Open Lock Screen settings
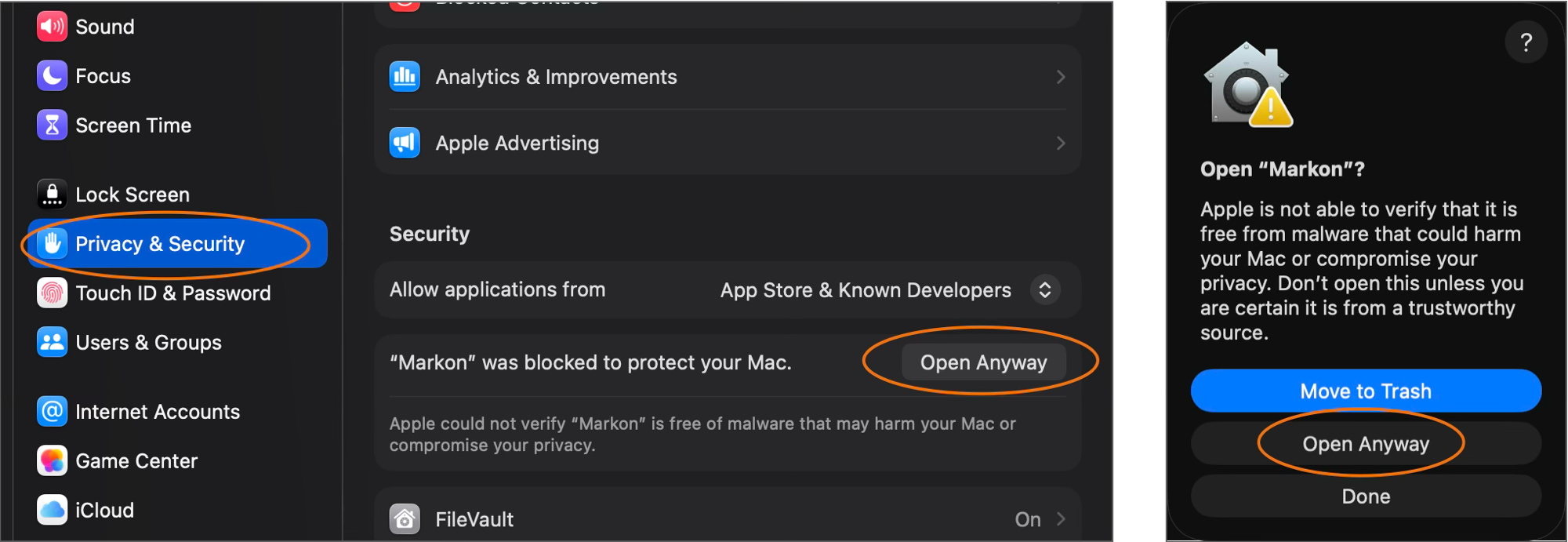The width and height of the screenshot is (1568, 542). (x=178, y=195)
